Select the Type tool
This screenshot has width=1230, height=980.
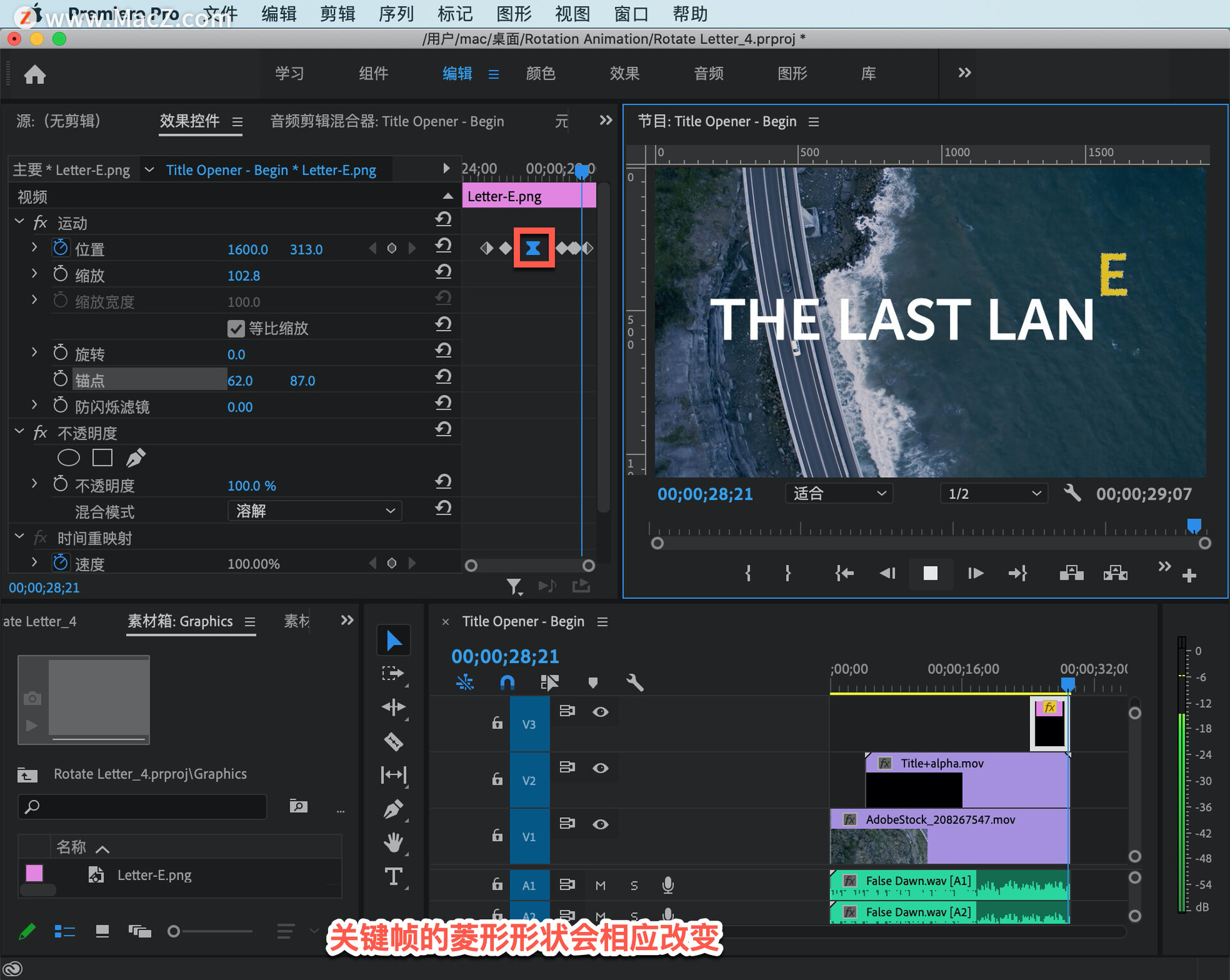click(393, 876)
